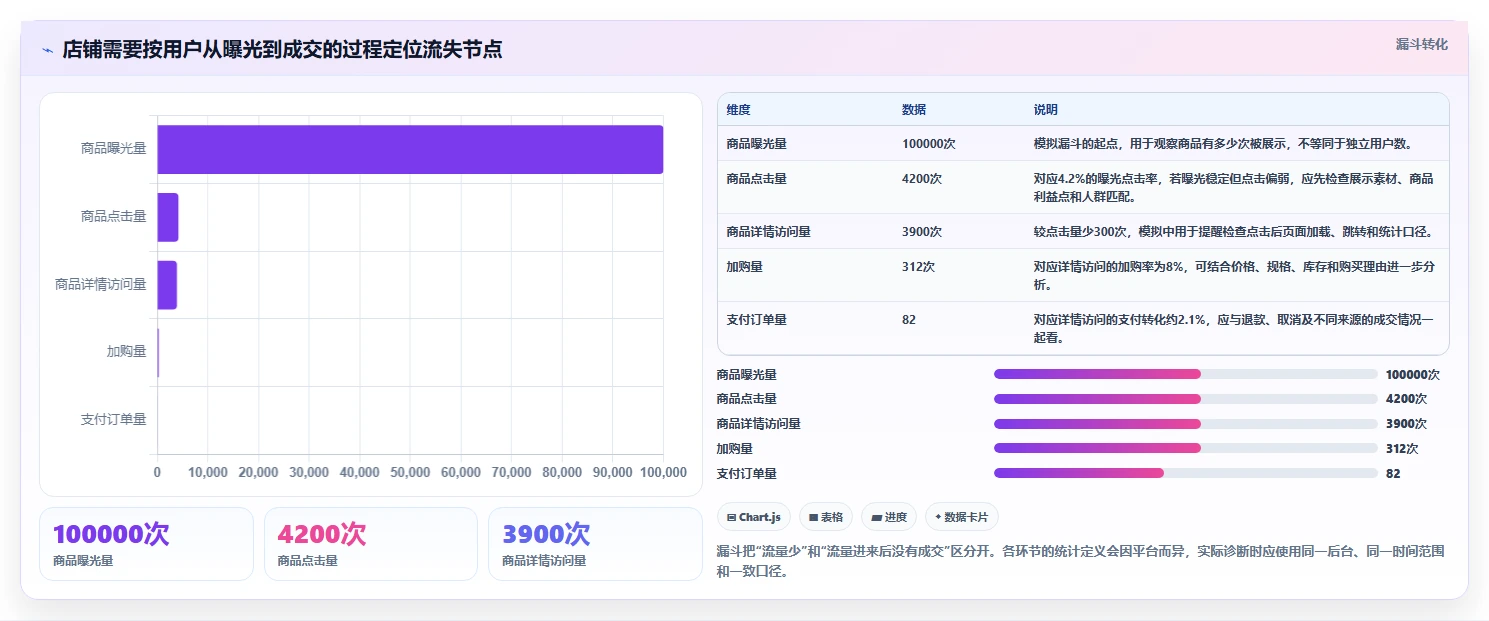Open the 100000次 商品曝光量 stat card
The image size is (1489, 621).
coord(147,544)
